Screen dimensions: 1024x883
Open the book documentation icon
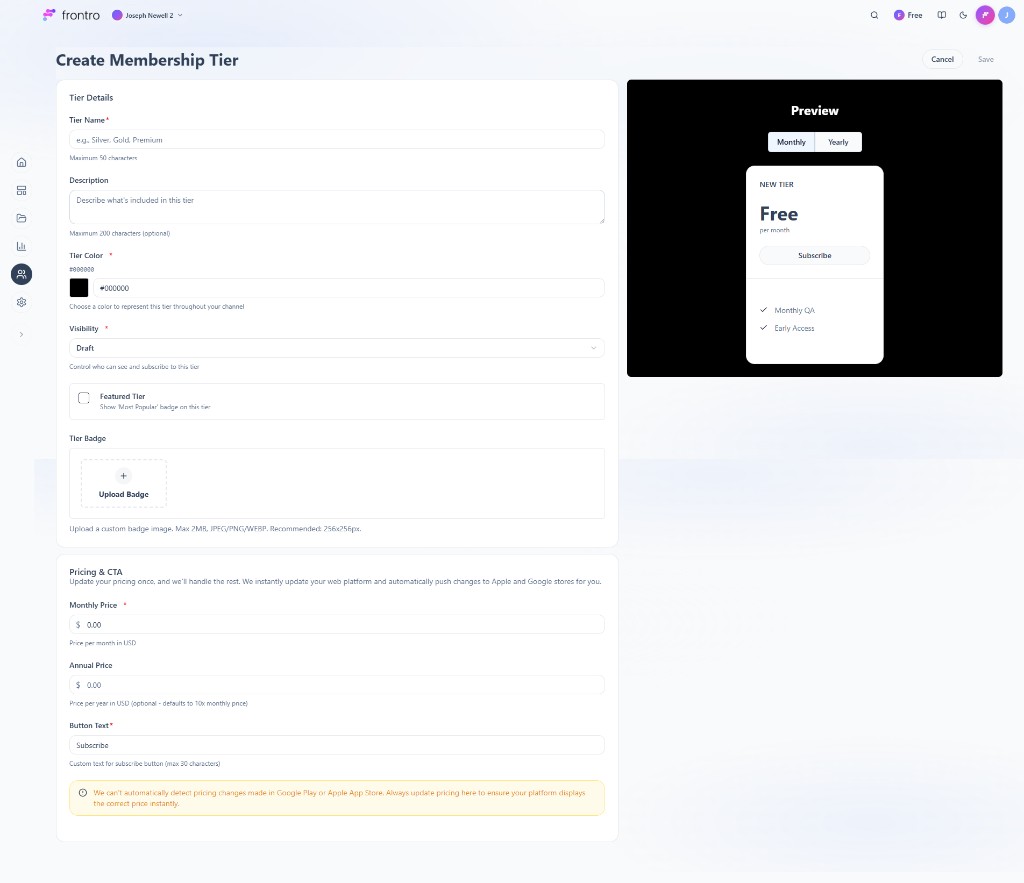click(941, 16)
